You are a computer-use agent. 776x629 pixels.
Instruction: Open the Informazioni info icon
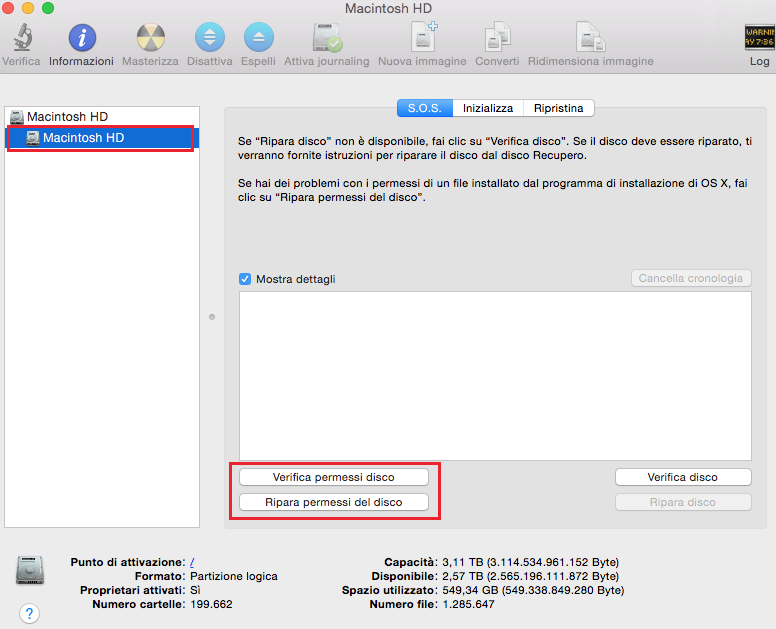click(82, 38)
